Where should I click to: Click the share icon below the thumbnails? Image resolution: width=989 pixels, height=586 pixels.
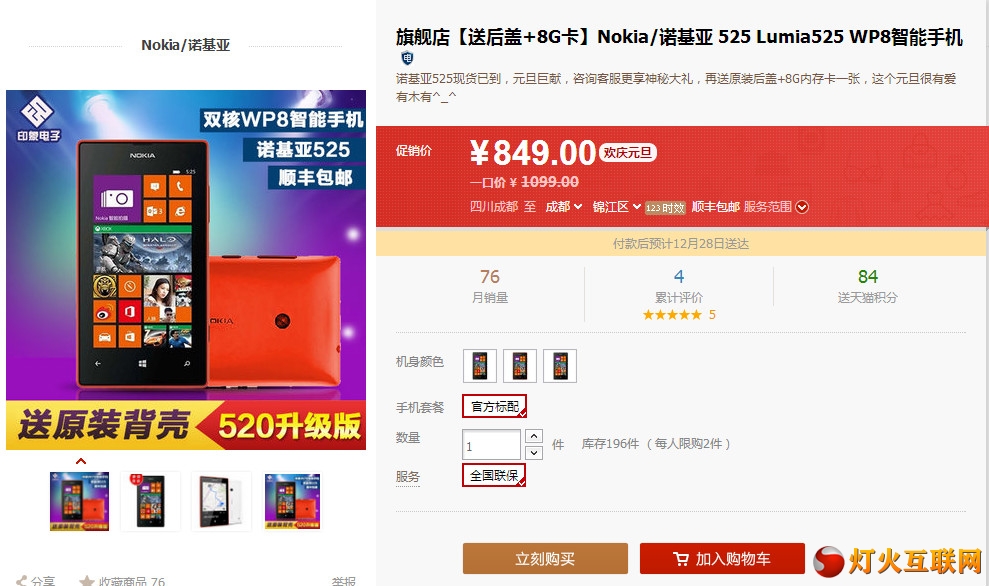22,581
